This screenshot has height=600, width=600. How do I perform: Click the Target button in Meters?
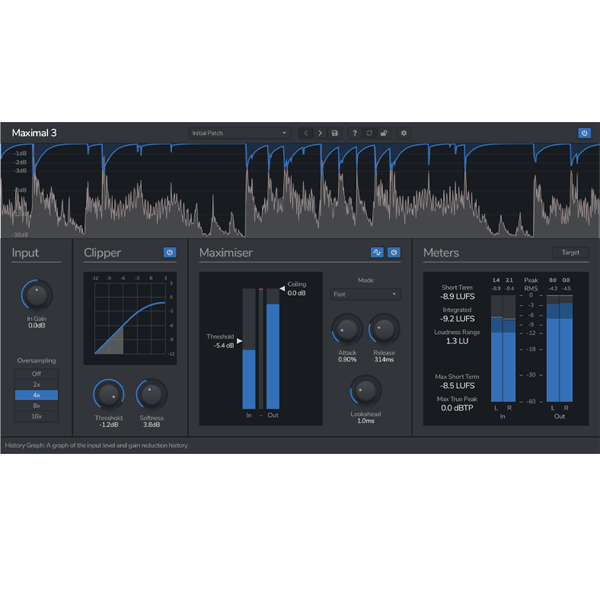coord(570,253)
